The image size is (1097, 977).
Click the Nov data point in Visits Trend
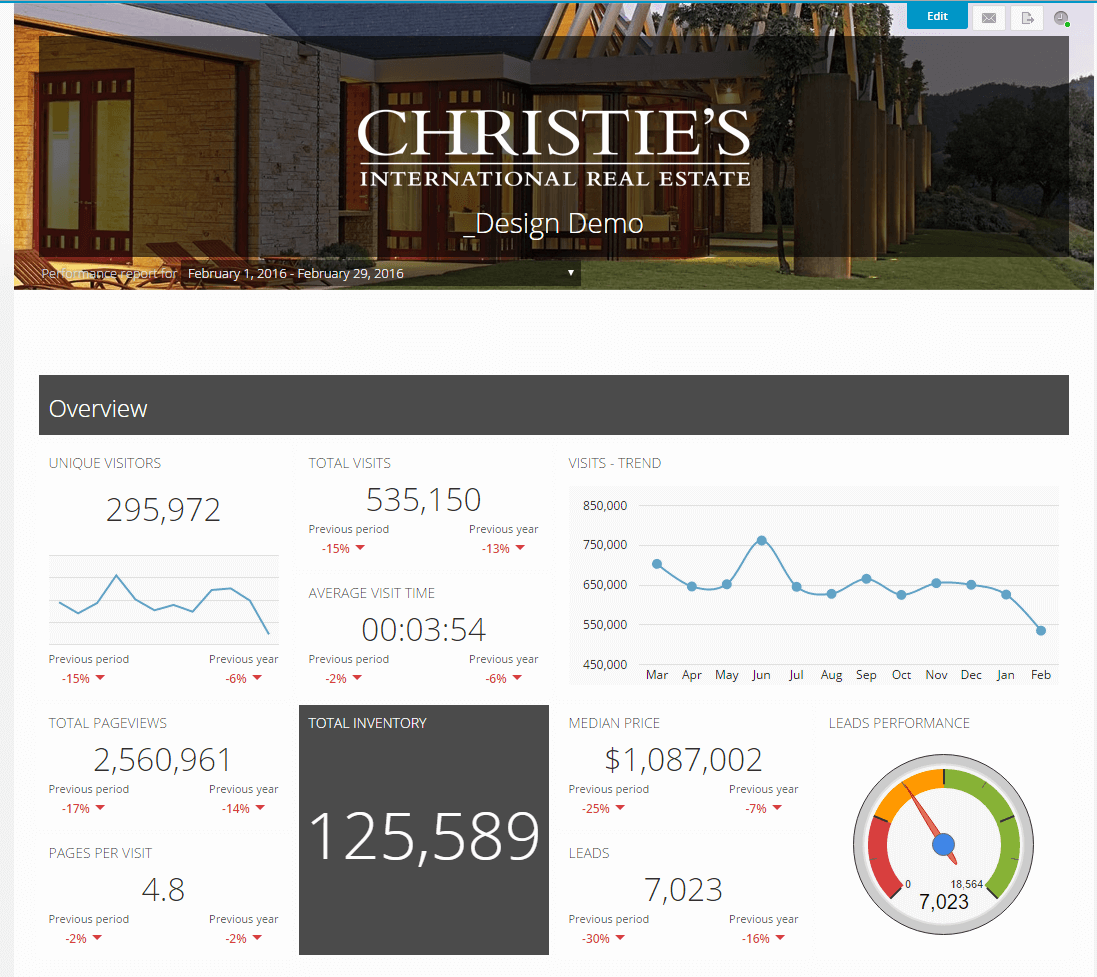click(936, 583)
